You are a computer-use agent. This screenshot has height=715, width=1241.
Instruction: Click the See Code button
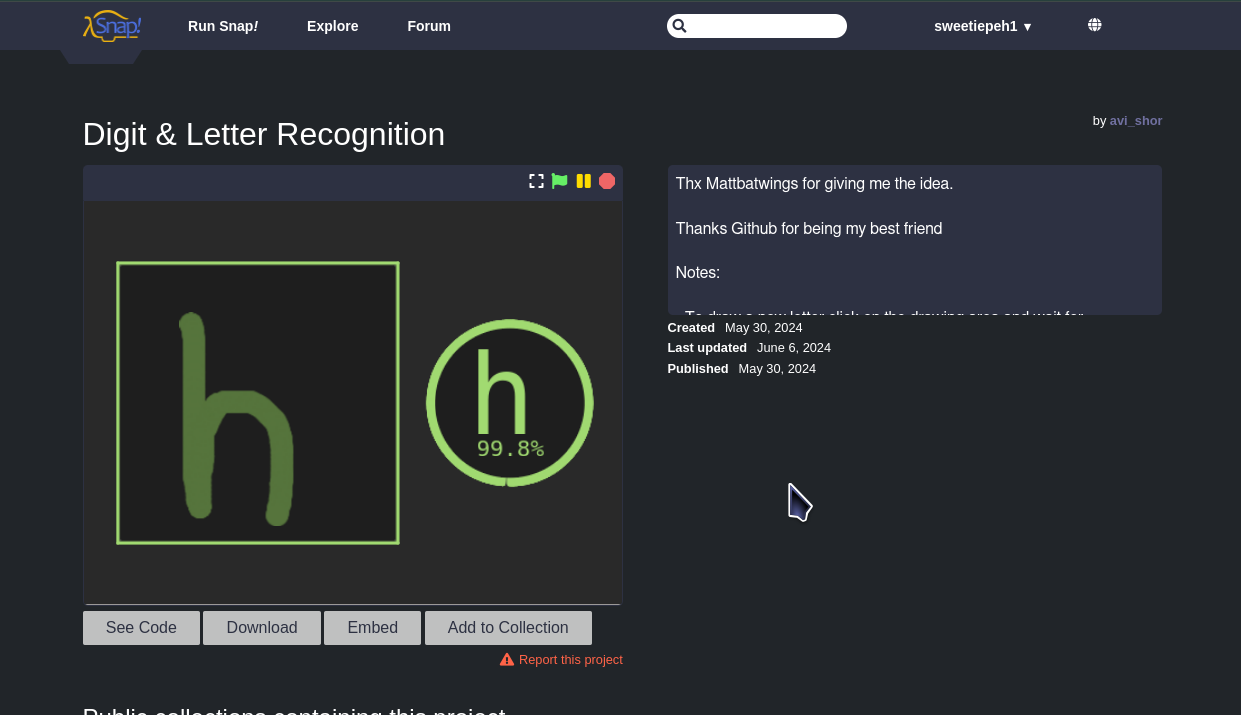141,628
